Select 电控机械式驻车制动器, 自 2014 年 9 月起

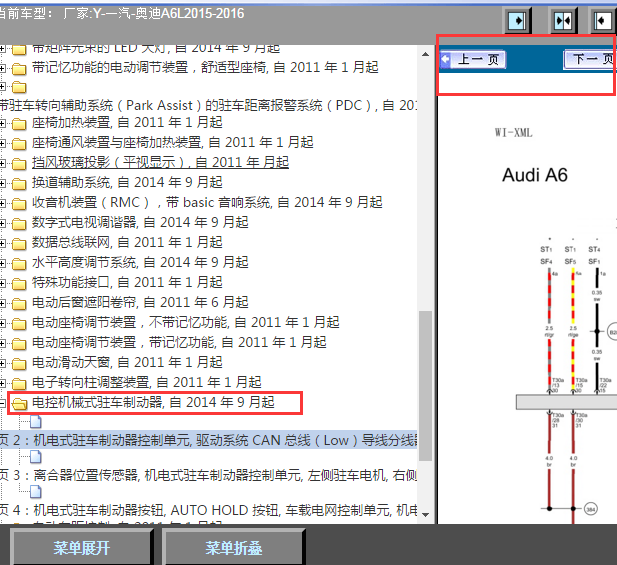click(x=153, y=402)
